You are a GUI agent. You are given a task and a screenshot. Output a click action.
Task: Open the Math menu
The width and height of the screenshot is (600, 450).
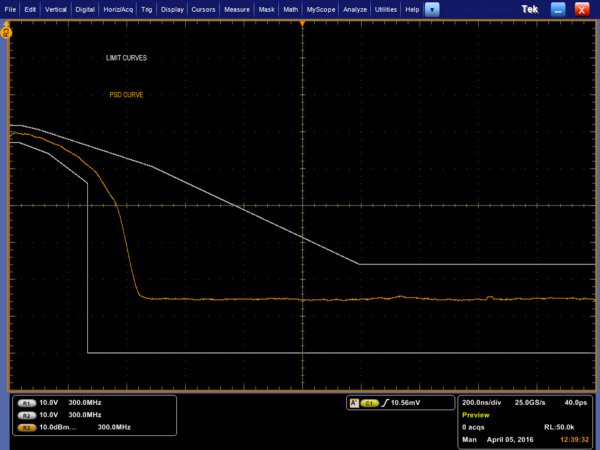click(x=291, y=10)
